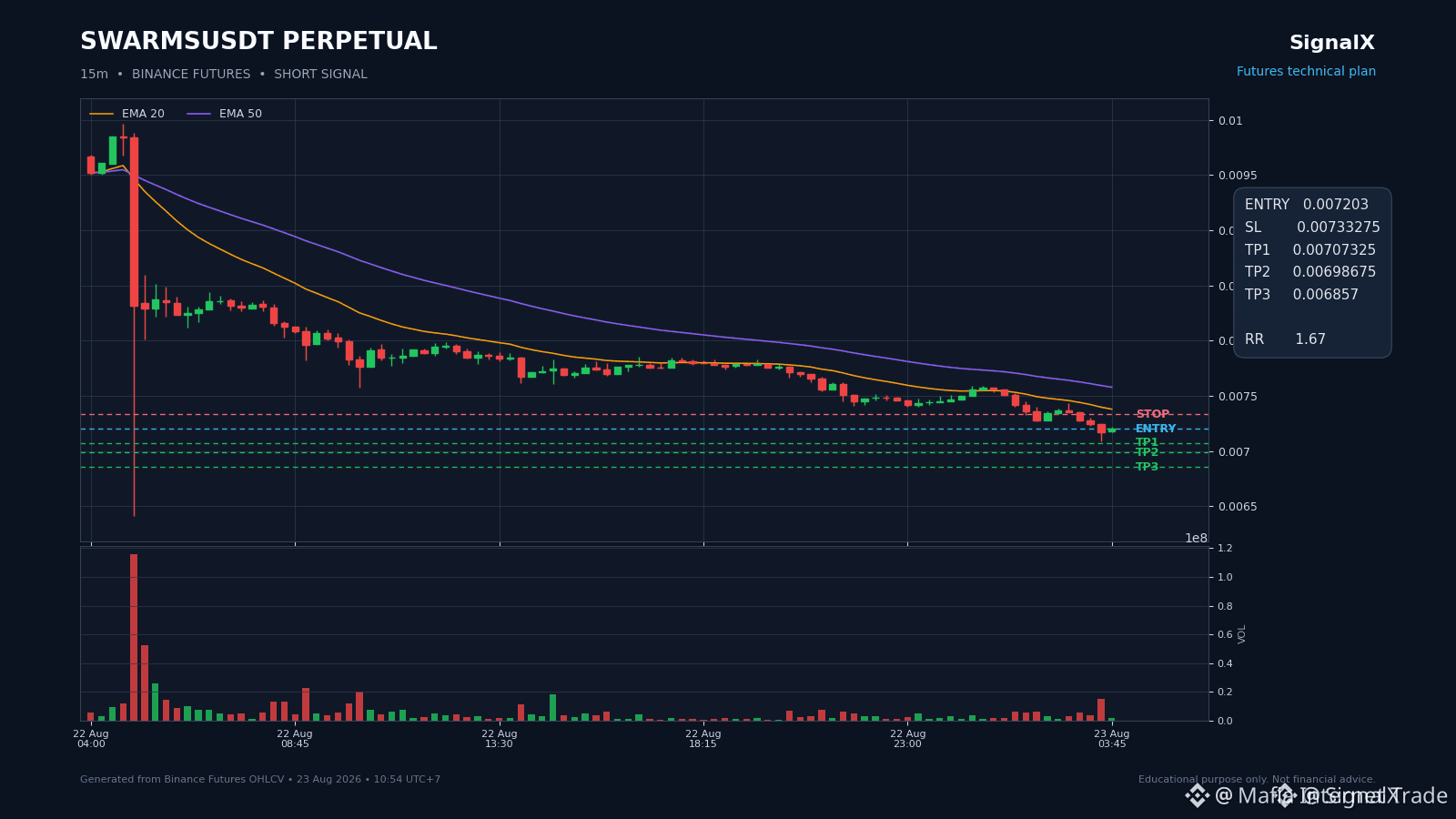The image size is (1456, 819).
Task: Click the '22 Aug 08:45' time axis label
Action: click(x=295, y=739)
